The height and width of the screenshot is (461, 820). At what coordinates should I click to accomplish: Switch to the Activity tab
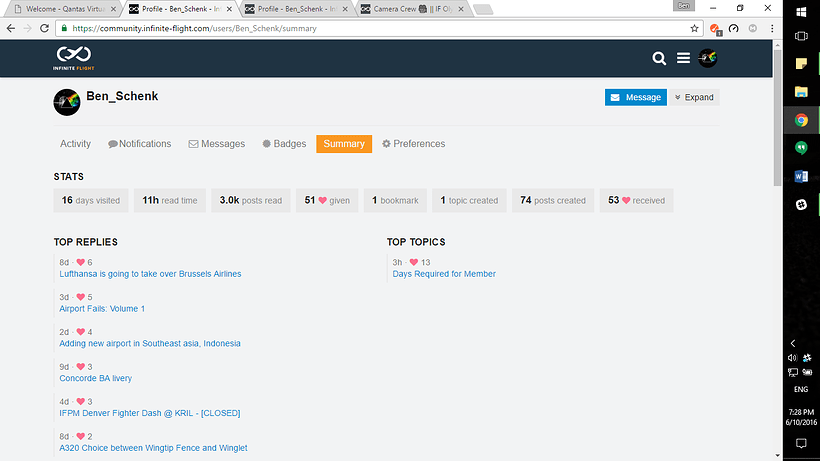point(75,144)
